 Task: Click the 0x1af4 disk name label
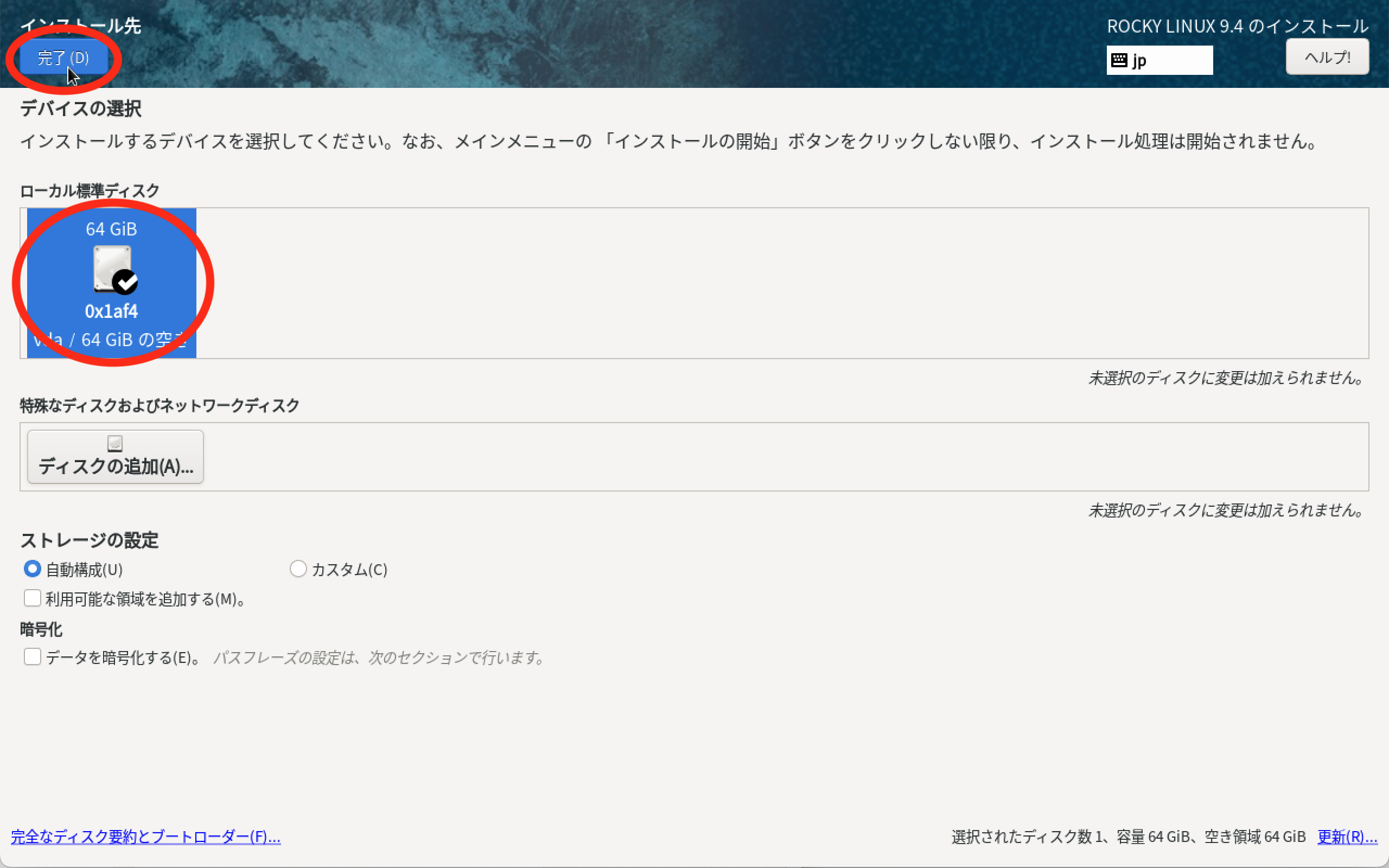[x=111, y=311]
